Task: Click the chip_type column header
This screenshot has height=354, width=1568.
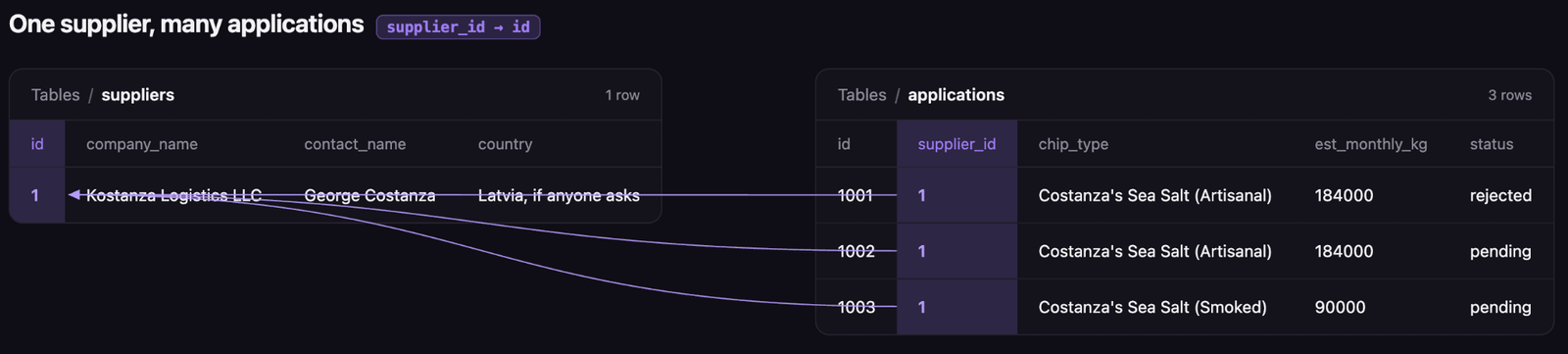Action: click(x=1073, y=144)
